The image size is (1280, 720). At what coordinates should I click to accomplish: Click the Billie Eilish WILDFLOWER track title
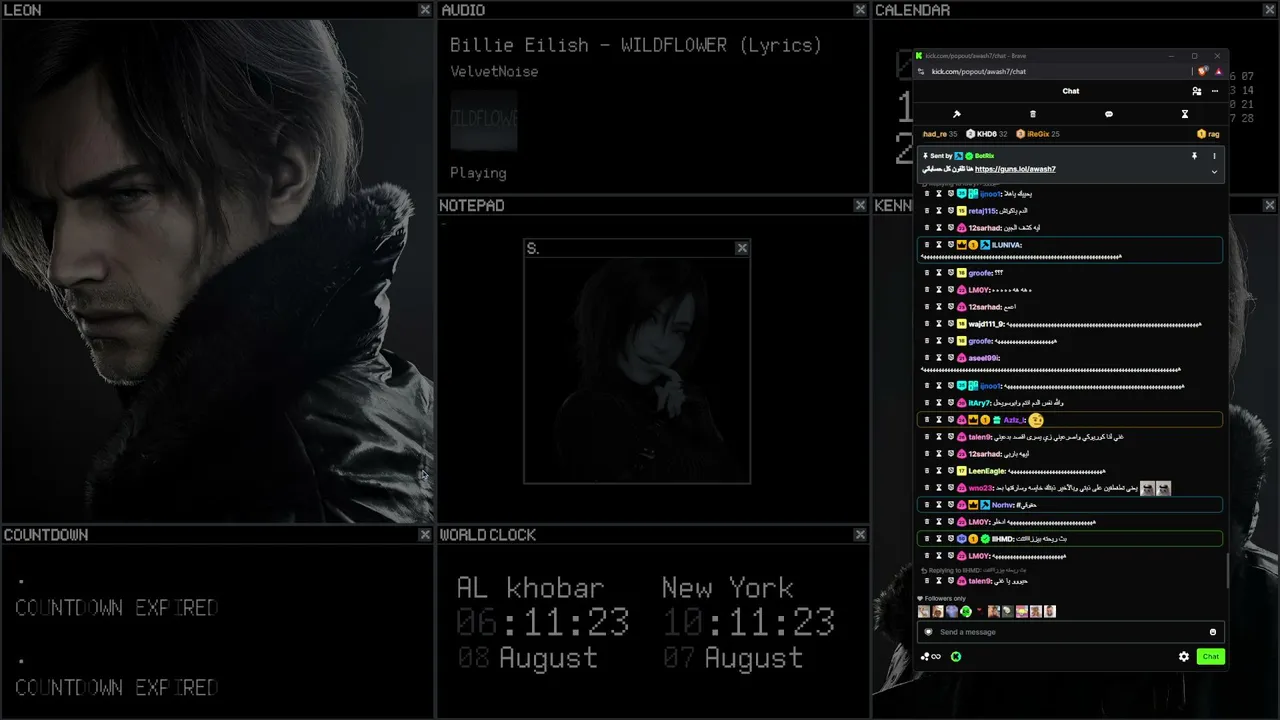pos(636,46)
